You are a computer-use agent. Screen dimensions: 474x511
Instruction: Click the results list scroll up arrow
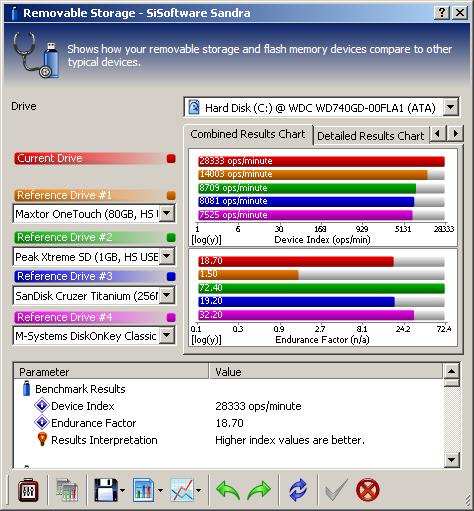[x=452, y=371]
